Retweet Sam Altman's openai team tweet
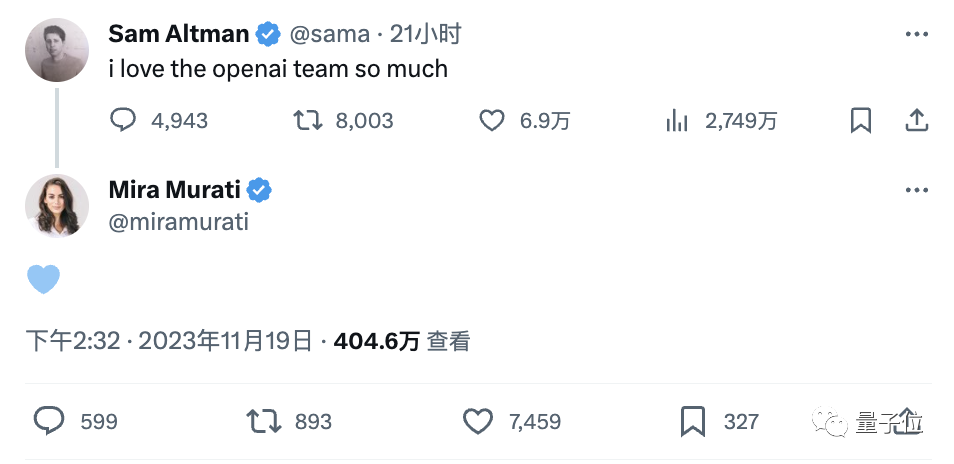The width and height of the screenshot is (954, 464). click(x=306, y=121)
